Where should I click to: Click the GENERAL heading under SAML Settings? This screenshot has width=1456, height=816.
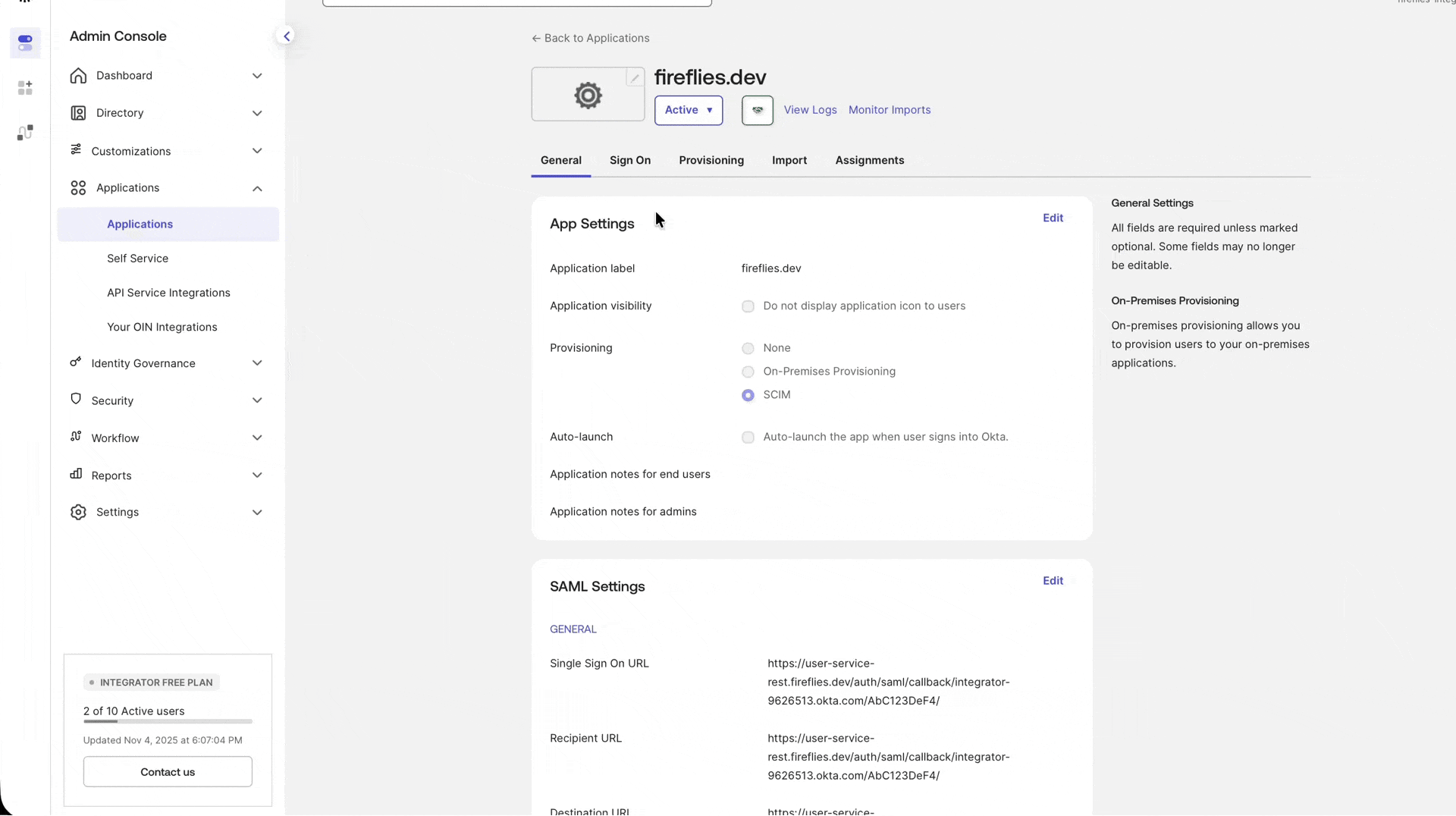pyautogui.click(x=573, y=629)
